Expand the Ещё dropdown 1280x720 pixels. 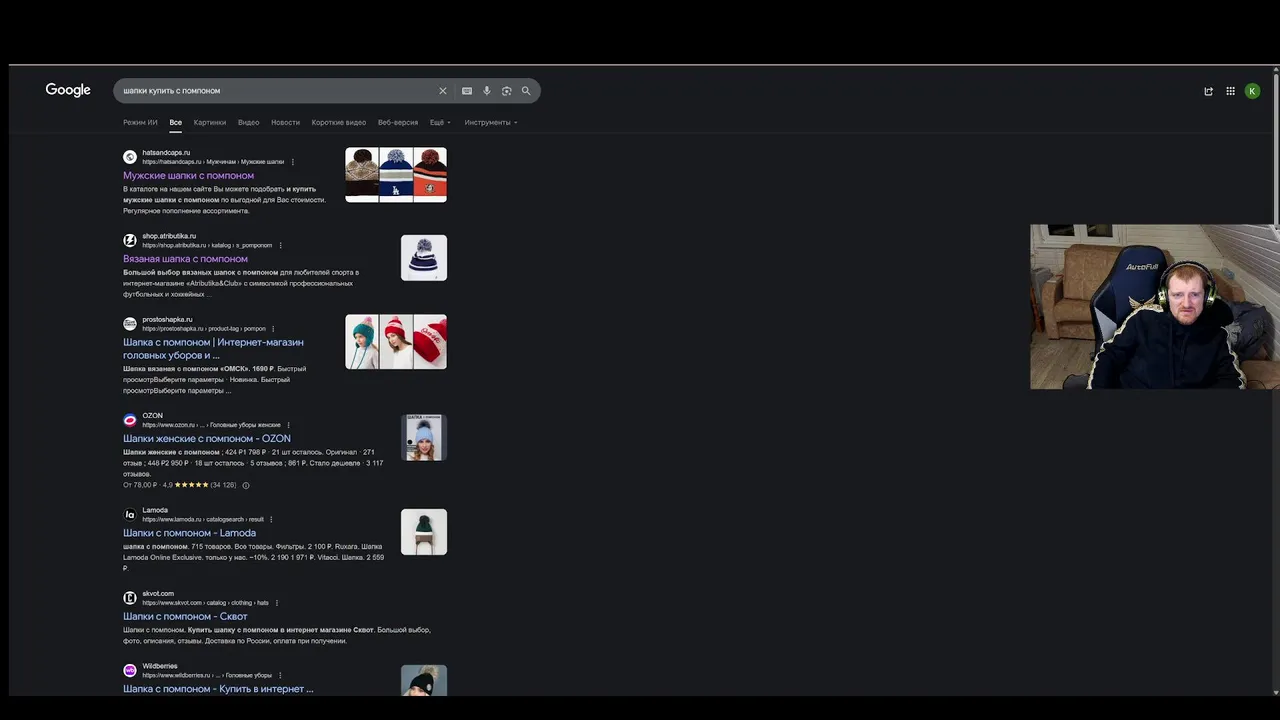tap(440, 122)
